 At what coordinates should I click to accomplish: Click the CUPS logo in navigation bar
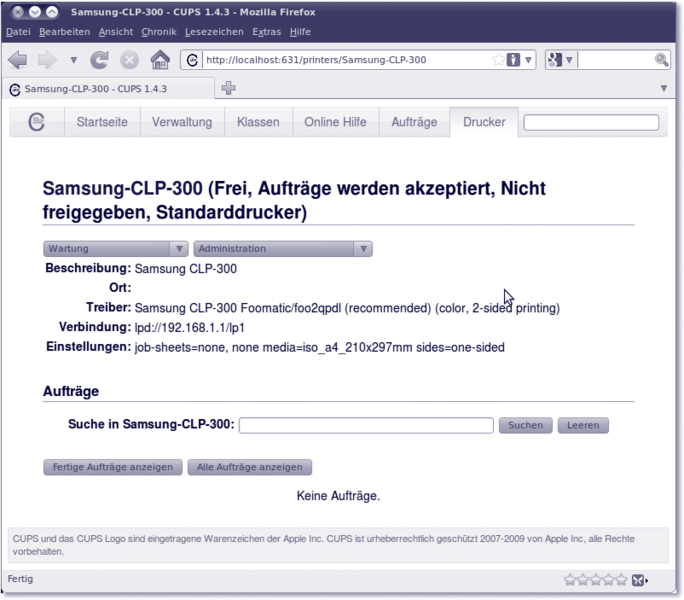click(37, 123)
